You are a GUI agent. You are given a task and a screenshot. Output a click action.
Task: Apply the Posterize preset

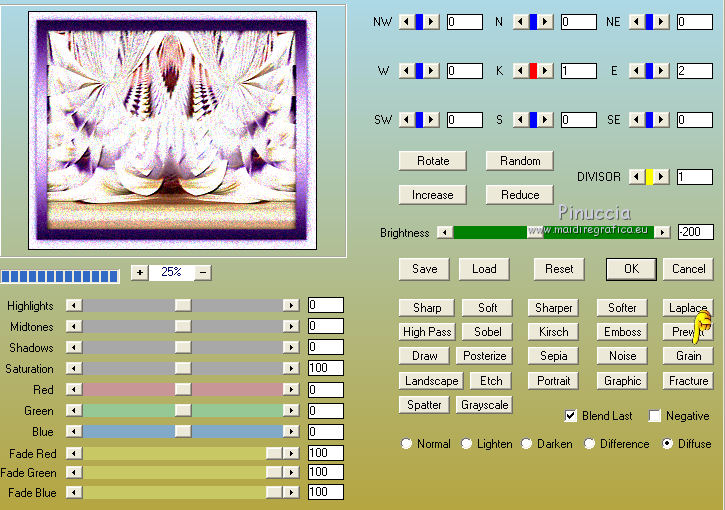coord(484,356)
